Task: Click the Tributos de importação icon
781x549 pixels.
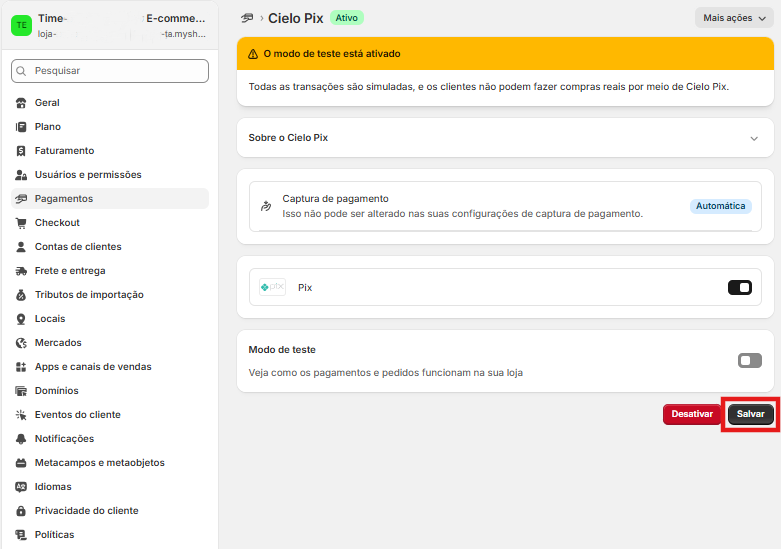Action: (x=21, y=295)
